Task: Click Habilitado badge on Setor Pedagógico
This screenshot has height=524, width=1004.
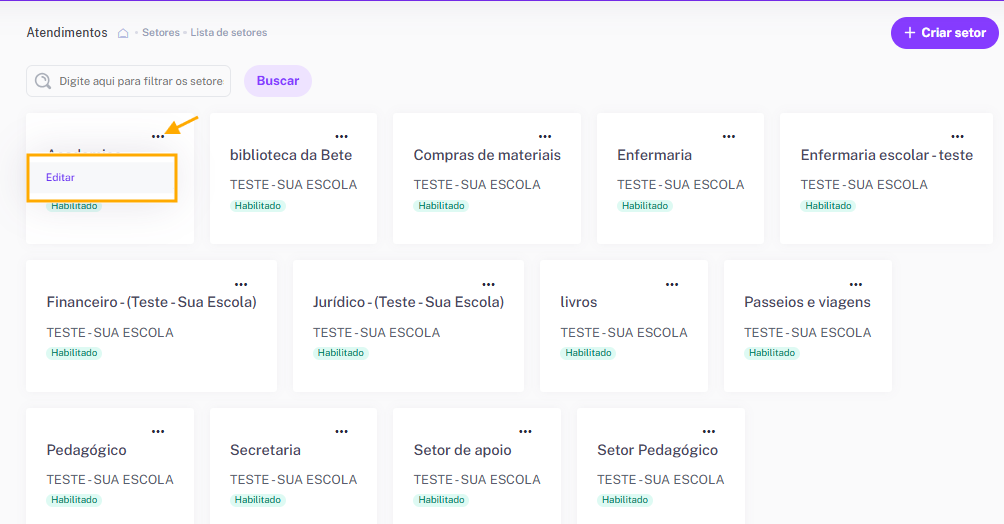Action: click(x=625, y=500)
